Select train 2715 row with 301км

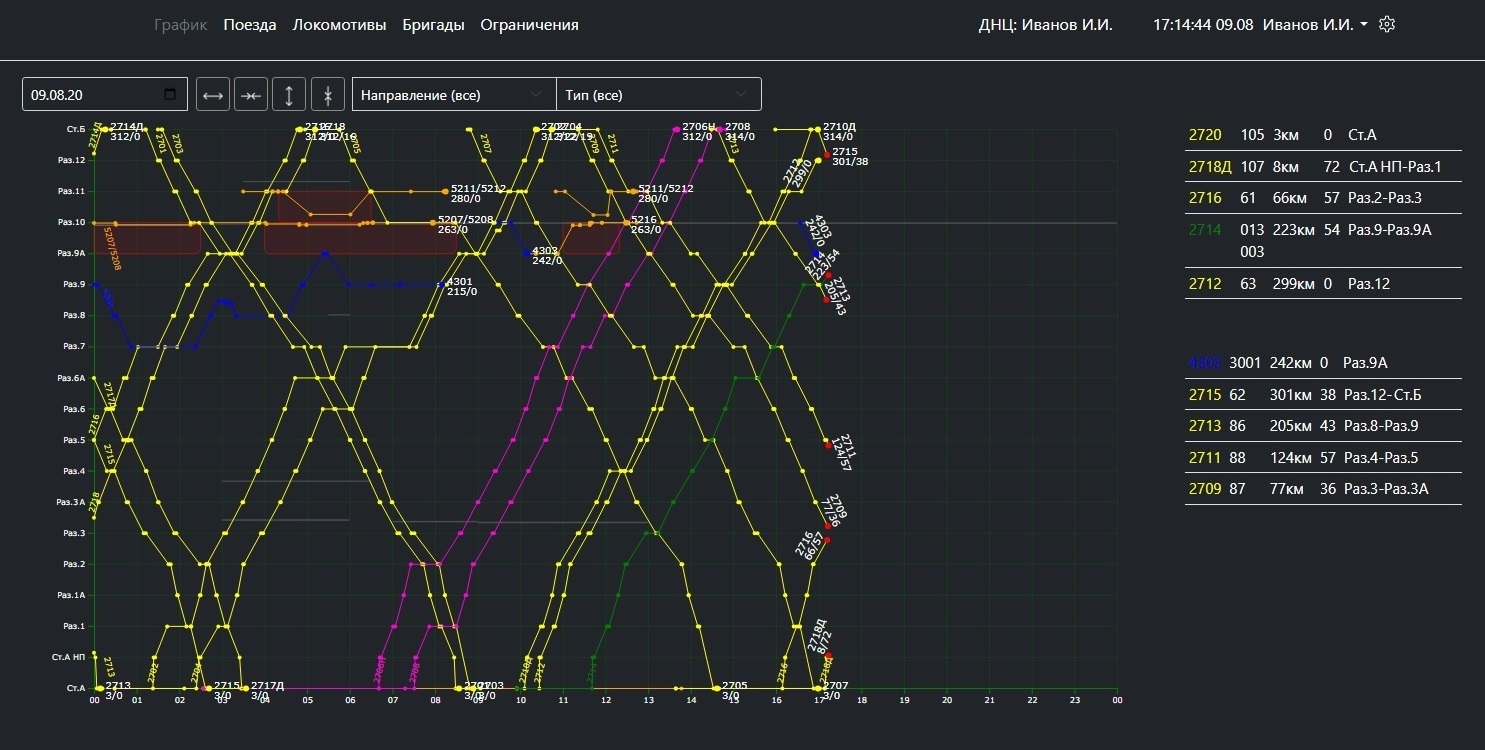[x=1323, y=394]
